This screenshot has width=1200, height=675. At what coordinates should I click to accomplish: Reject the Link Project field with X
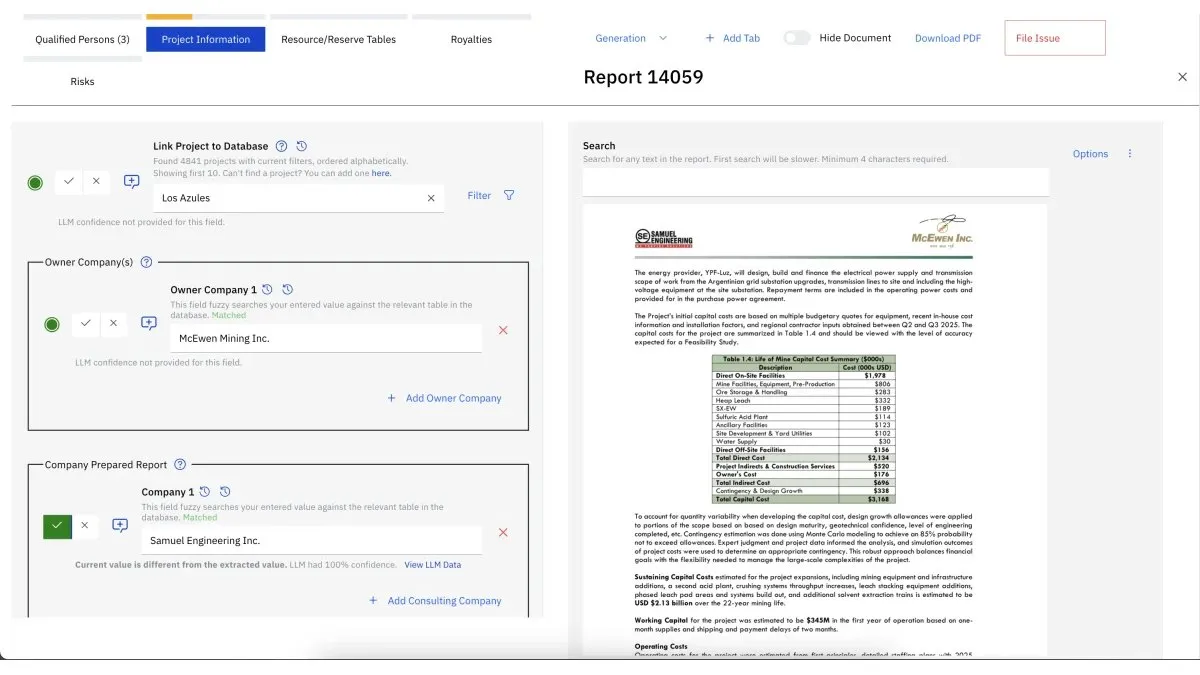pyautogui.click(x=96, y=182)
